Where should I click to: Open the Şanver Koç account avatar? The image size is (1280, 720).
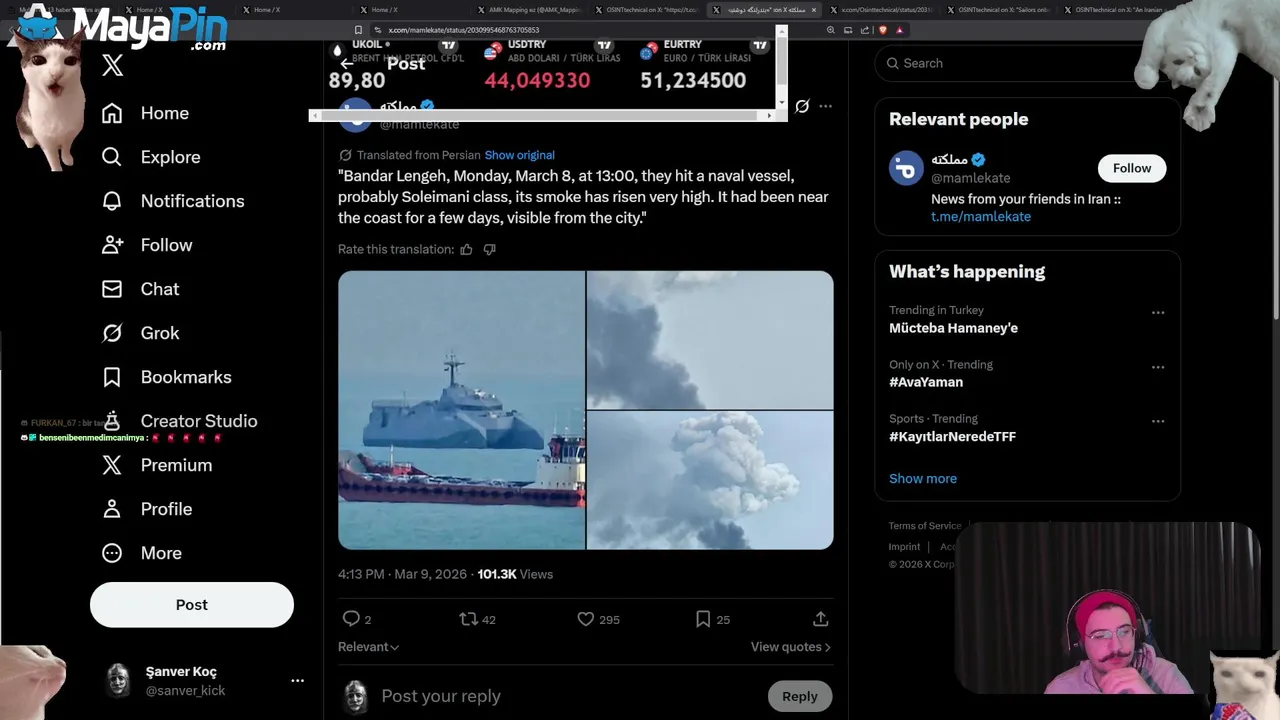[x=118, y=680]
